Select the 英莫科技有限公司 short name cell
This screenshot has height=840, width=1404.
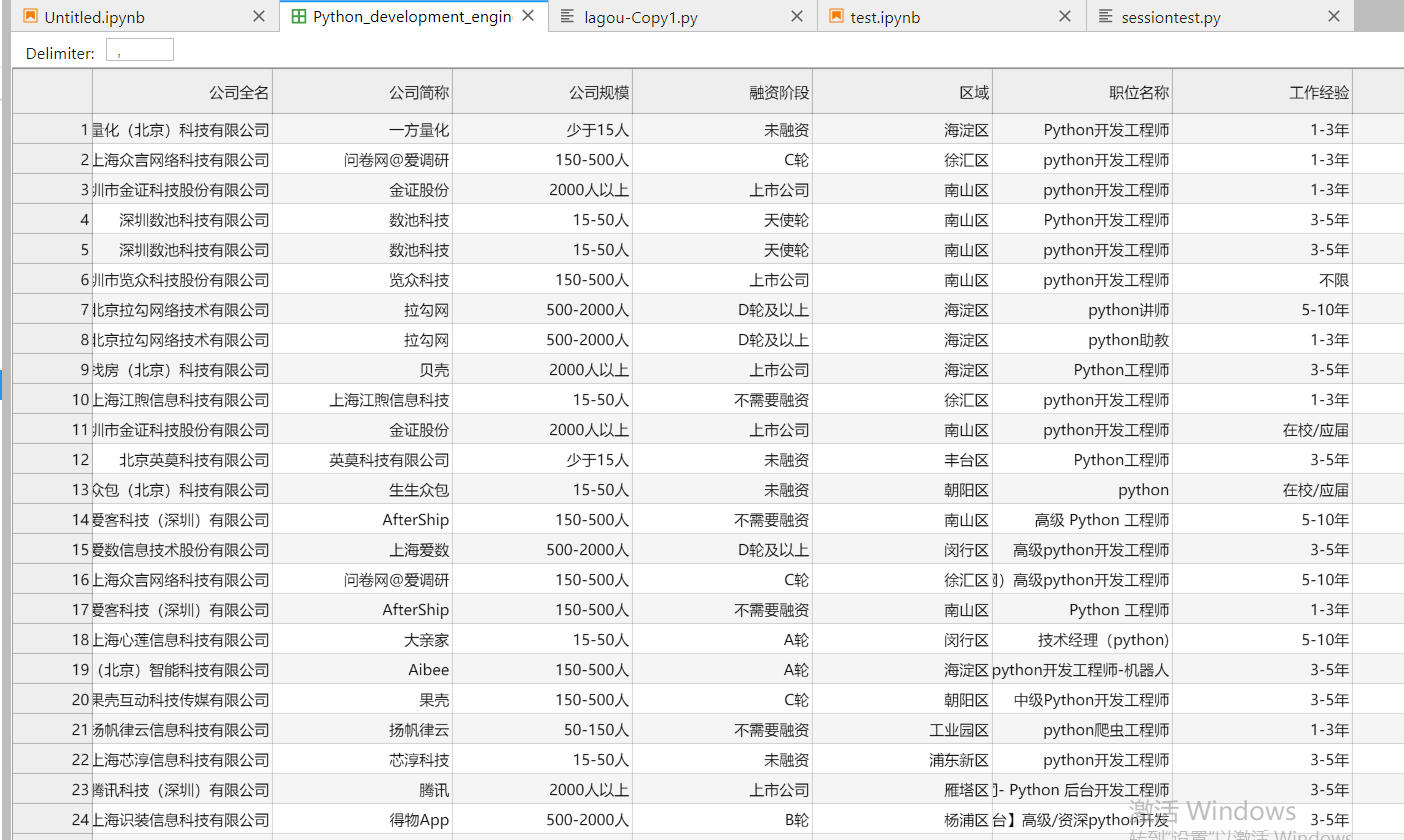click(x=362, y=460)
